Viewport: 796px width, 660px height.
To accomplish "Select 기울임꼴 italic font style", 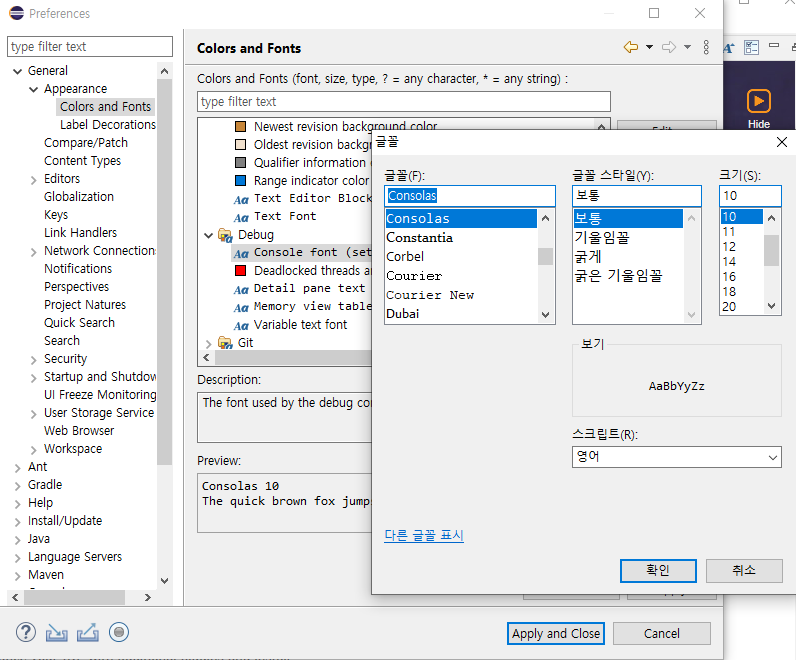I will click(602, 238).
